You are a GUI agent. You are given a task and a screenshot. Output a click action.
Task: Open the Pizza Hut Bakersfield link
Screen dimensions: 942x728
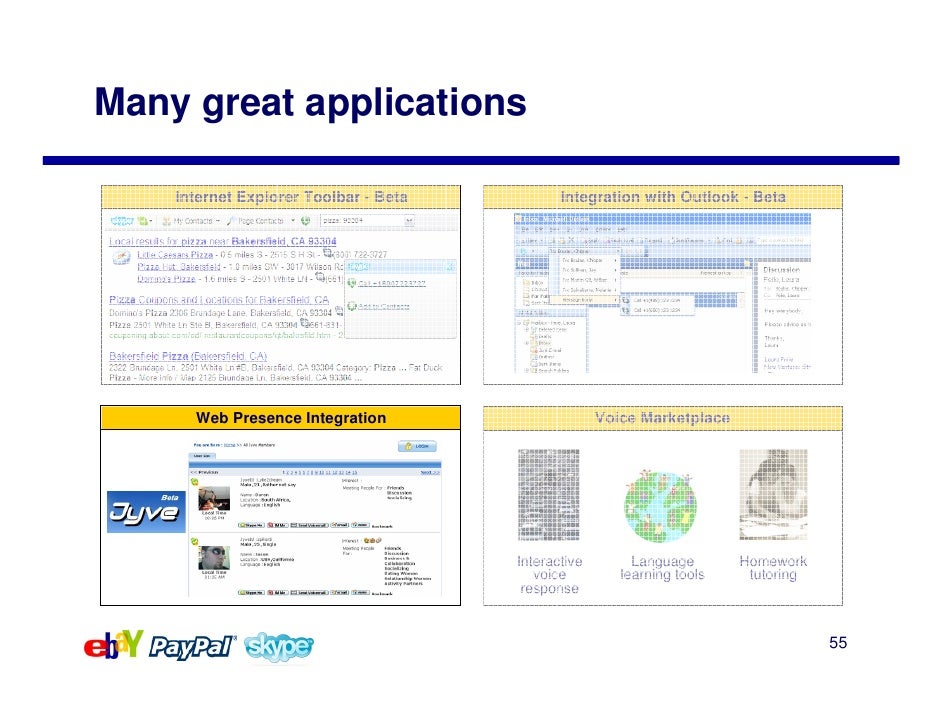click(178, 267)
